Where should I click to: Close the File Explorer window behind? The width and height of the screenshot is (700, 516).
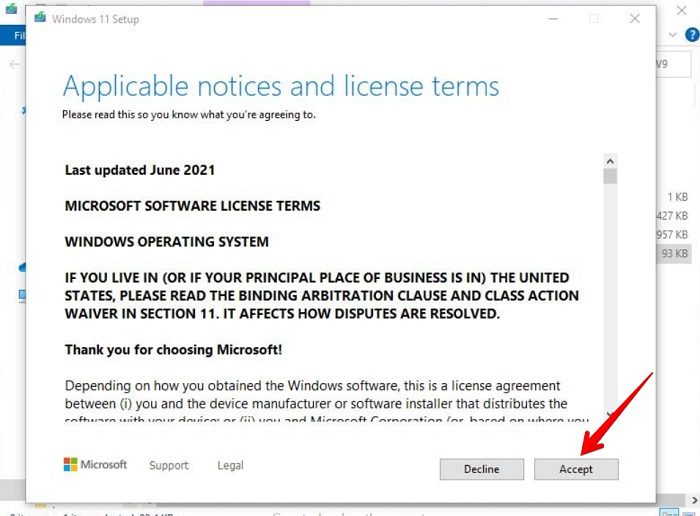pyautogui.click(x=682, y=10)
